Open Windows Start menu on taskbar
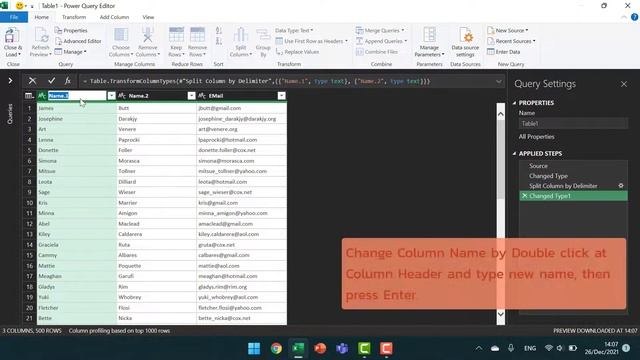The image size is (640, 360). (254, 349)
